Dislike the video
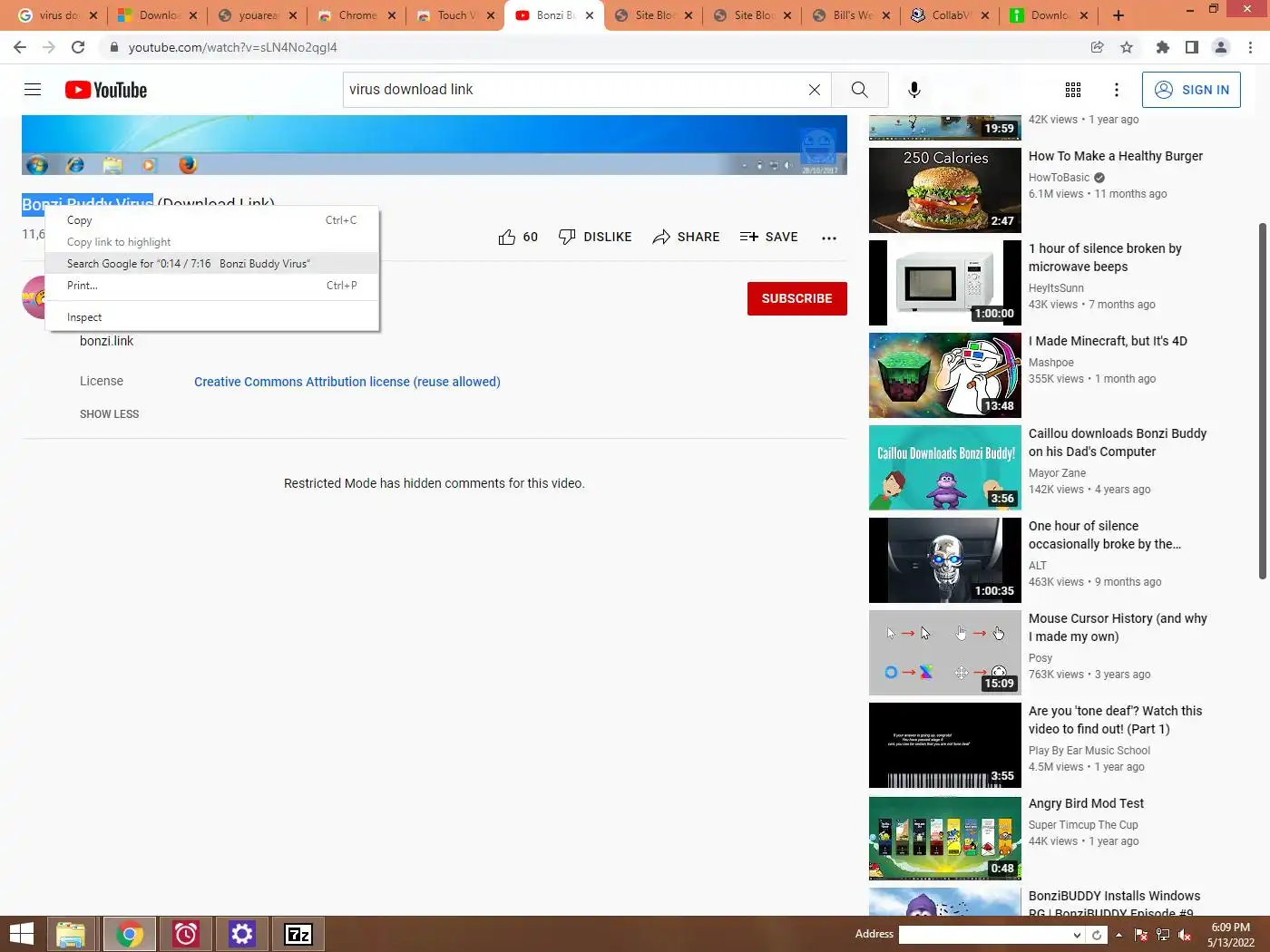The height and width of the screenshot is (952, 1270). (595, 237)
